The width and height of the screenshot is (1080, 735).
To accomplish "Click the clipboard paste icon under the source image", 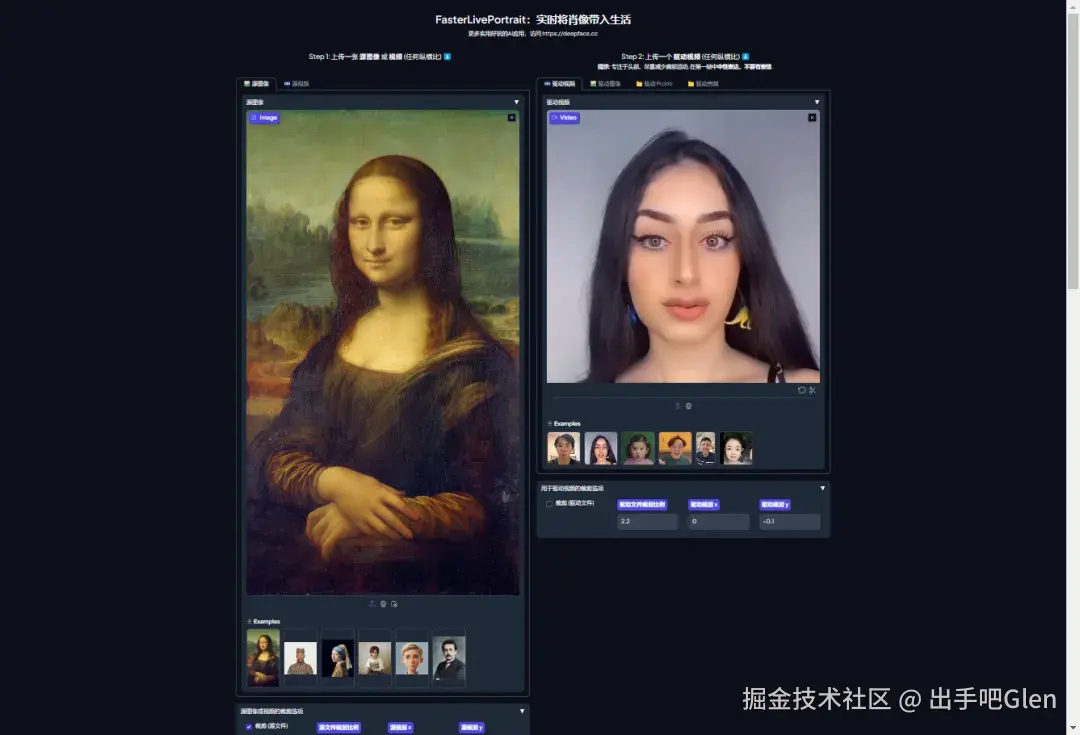I will (x=394, y=604).
